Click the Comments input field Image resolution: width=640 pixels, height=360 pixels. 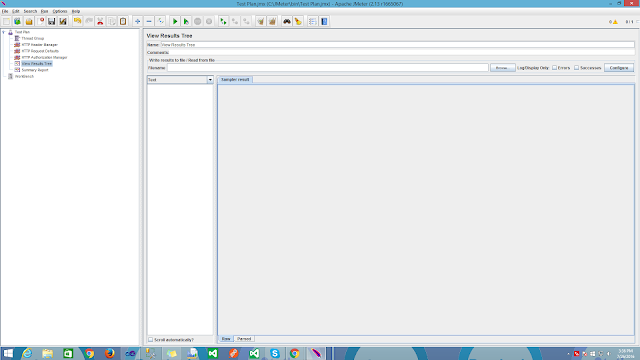402,52
